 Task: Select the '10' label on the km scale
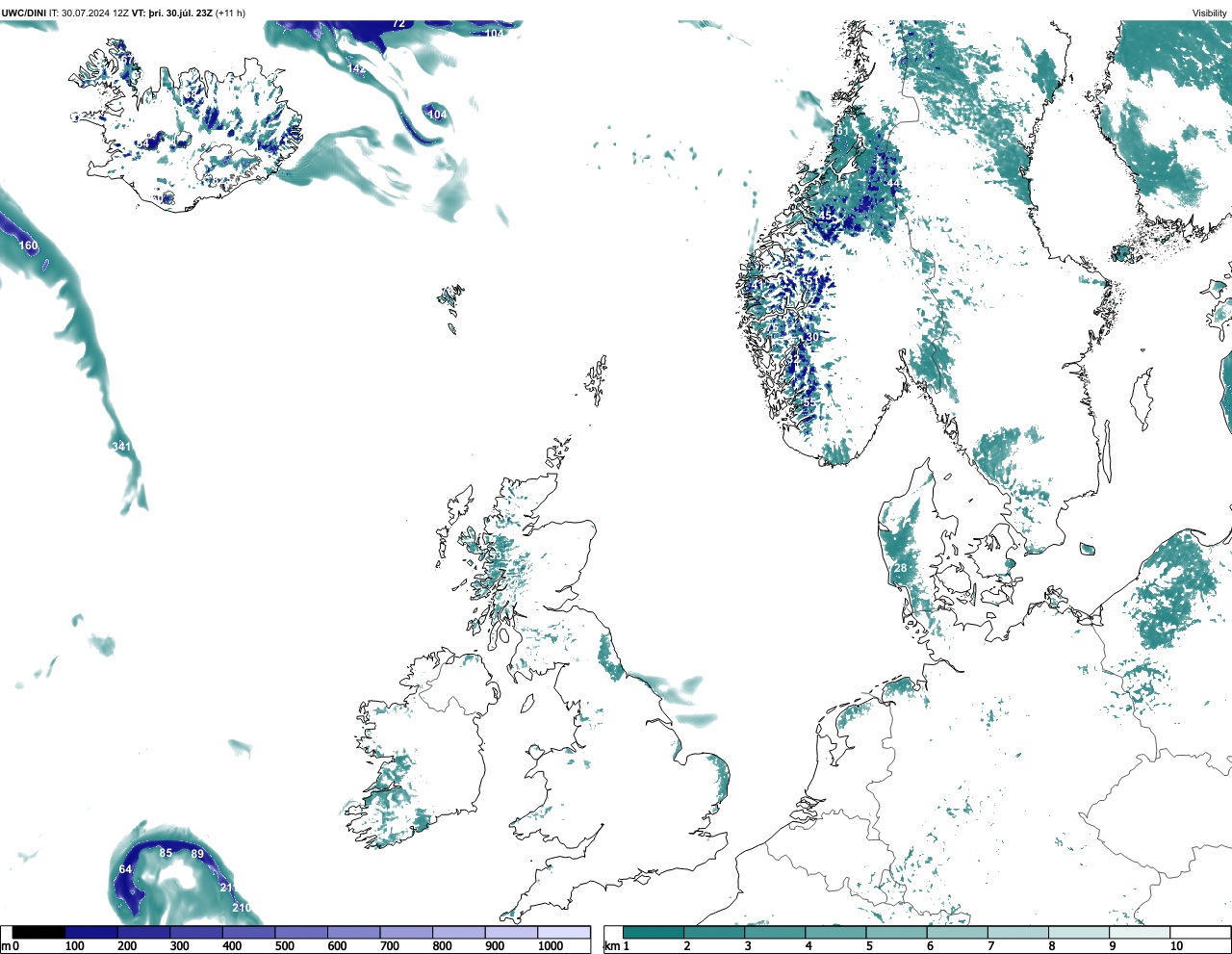click(1176, 946)
